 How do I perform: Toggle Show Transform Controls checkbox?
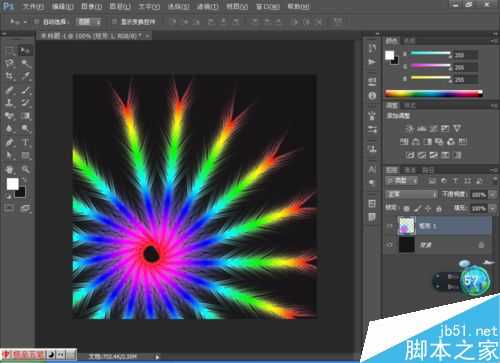click(114, 22)
